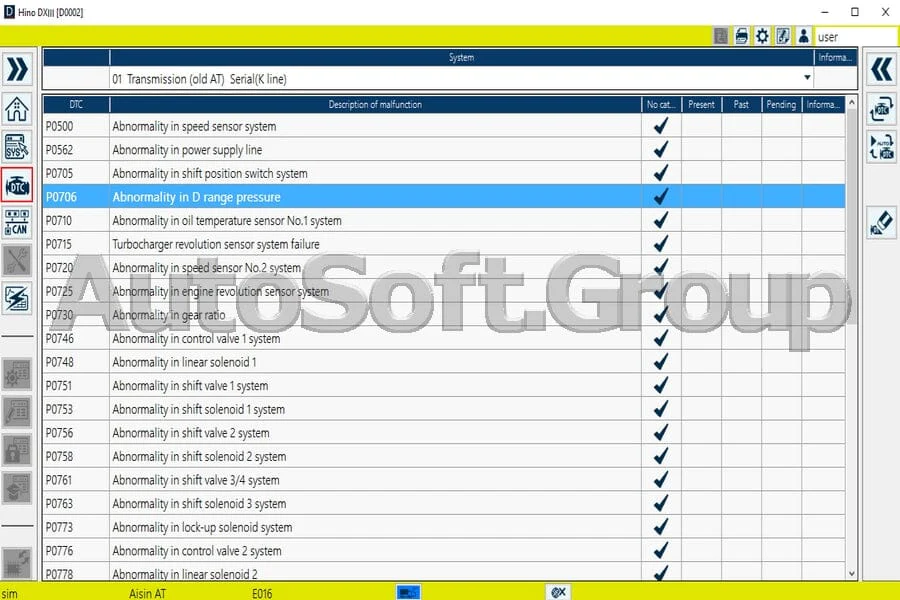Click the DTC re-read refresh icon

coord(882,109)
